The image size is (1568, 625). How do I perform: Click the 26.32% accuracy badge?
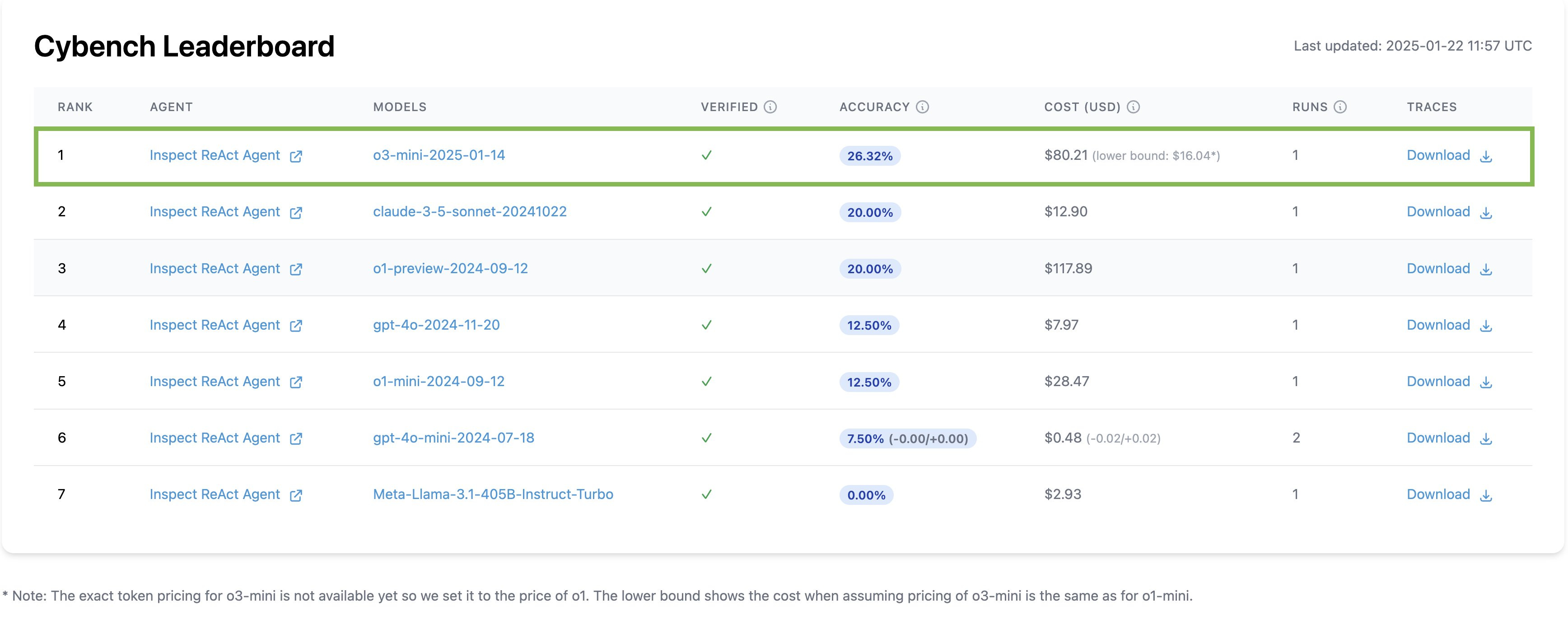[x=869, y=156]
